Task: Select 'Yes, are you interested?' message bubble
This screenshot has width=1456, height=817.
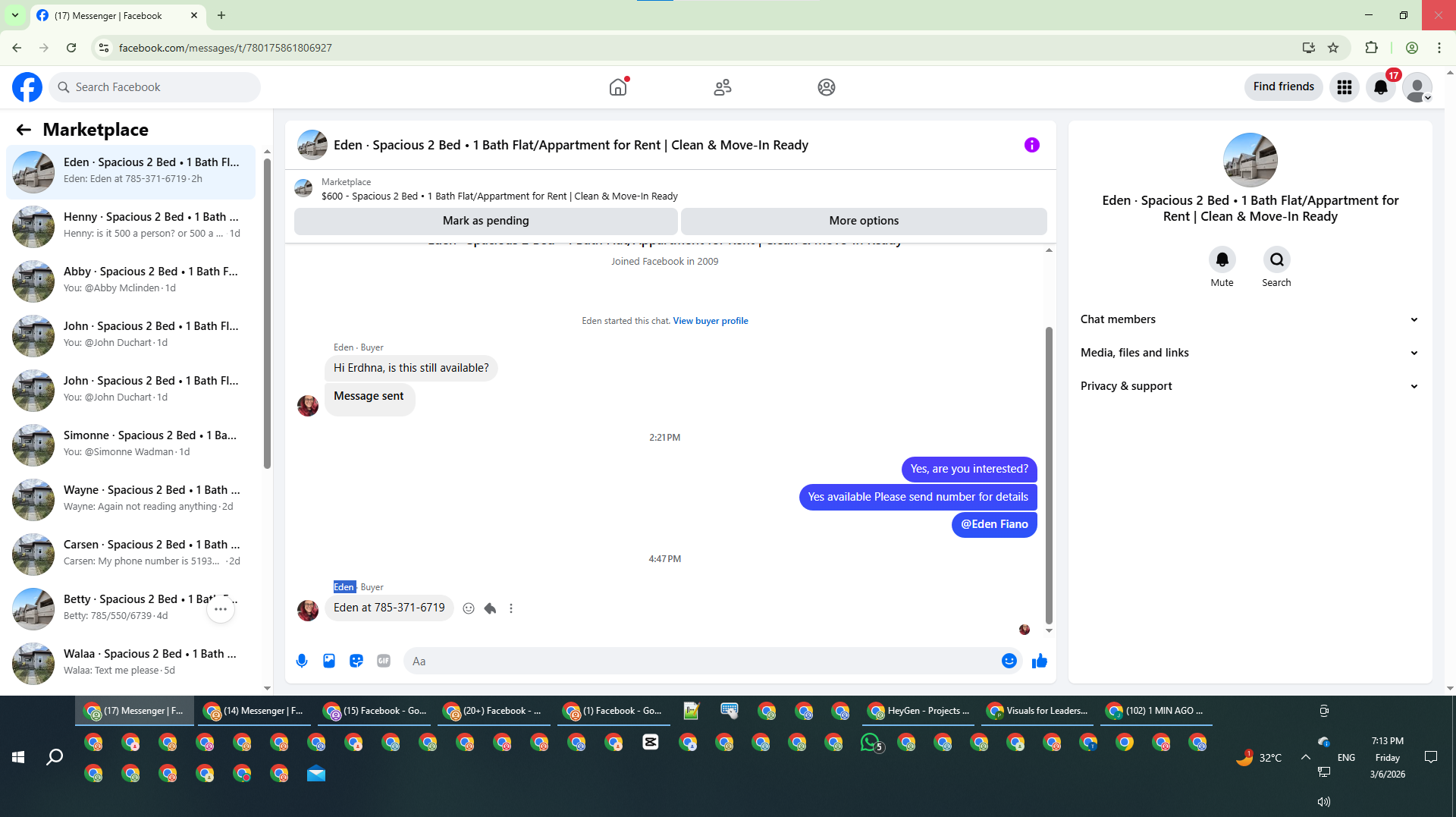Action: point(969,469)
